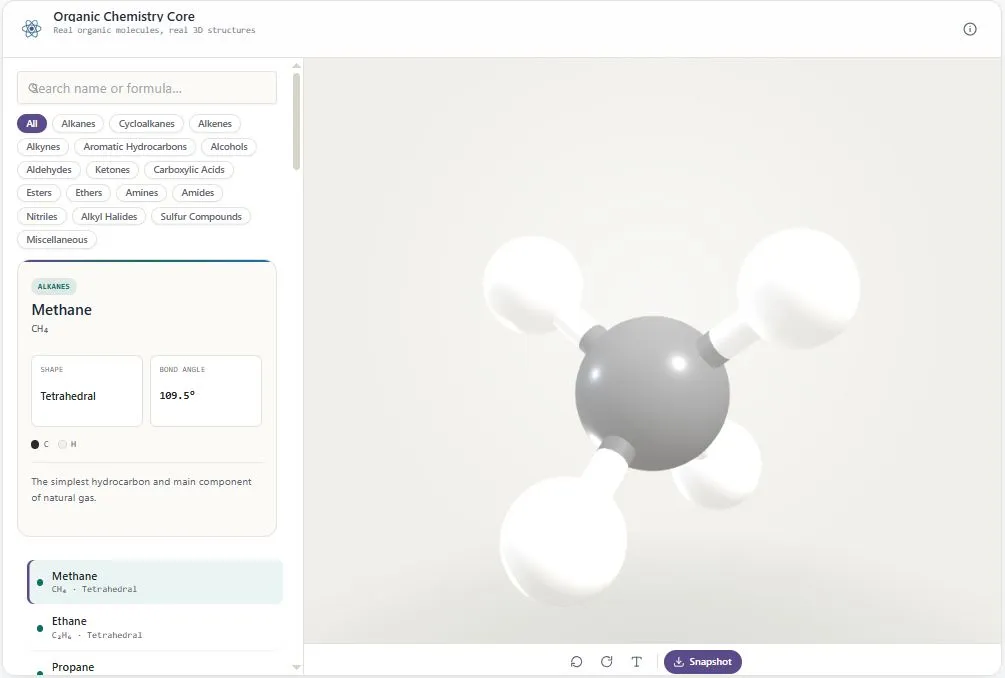
Task: Focus the search name or formula field
Action: [147, 88]
